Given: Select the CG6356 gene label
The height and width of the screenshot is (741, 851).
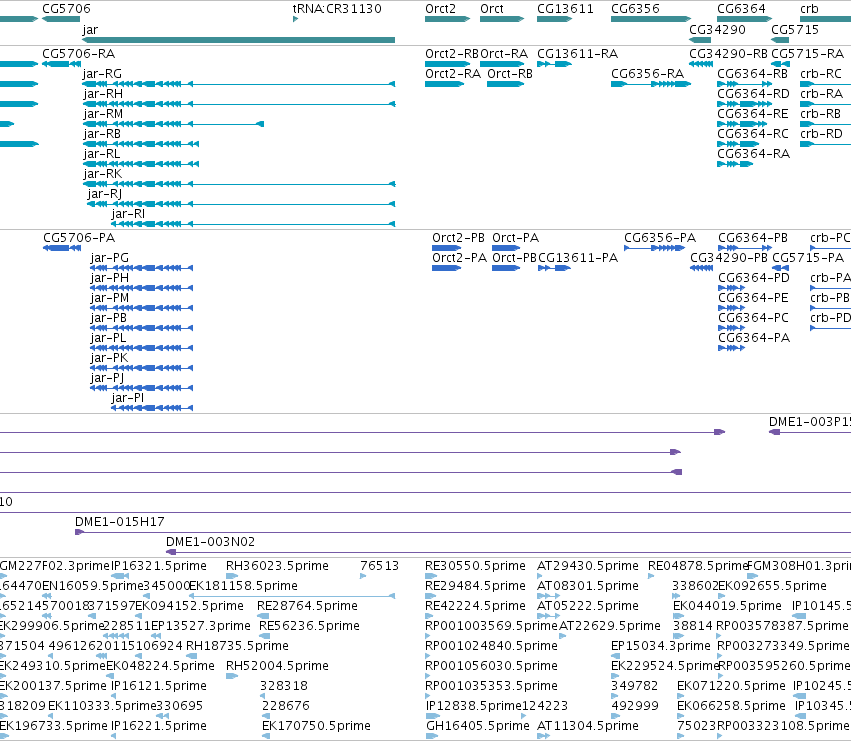Looking at the screenshot, I should tap(635, 9).
